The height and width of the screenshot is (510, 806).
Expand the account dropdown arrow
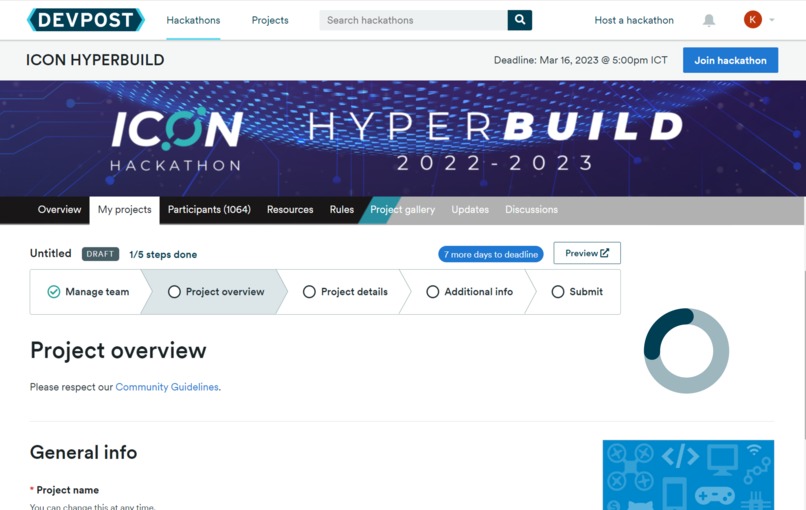pyautogui.click(x=772, y=20)
